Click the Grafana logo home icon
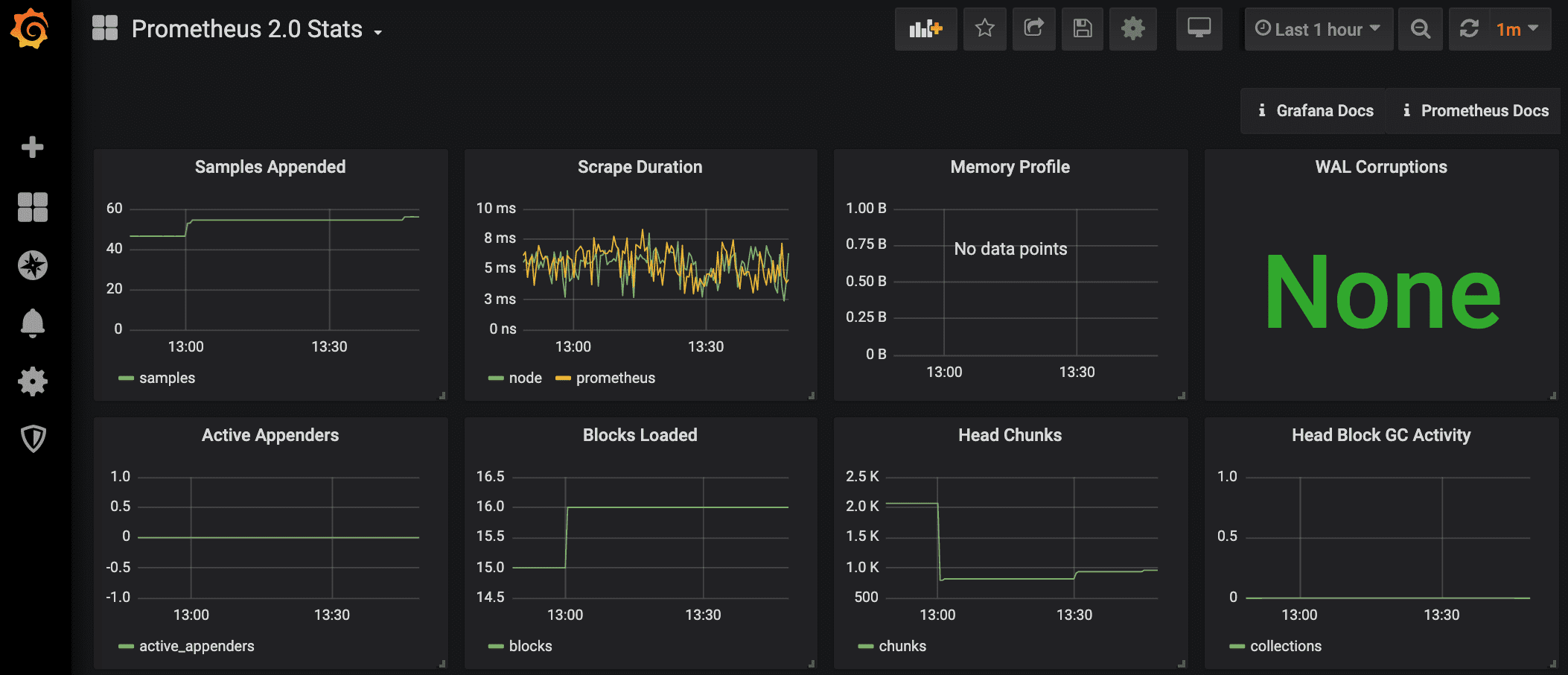 [x=31, y=29]
